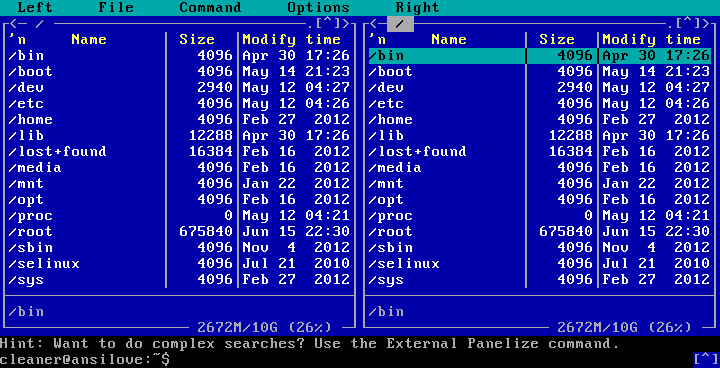The width and height of the screenshot is (720, 368).
Task: Open the Right menu
Action: click(417, 7)
